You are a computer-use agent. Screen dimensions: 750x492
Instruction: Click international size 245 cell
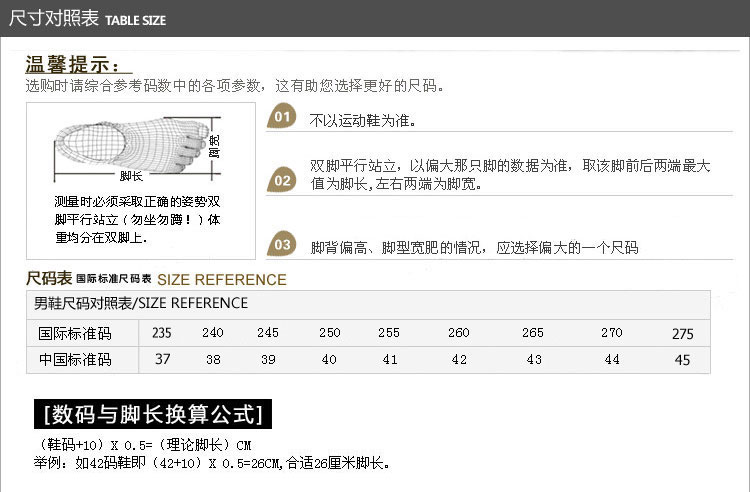pos(268,333)
